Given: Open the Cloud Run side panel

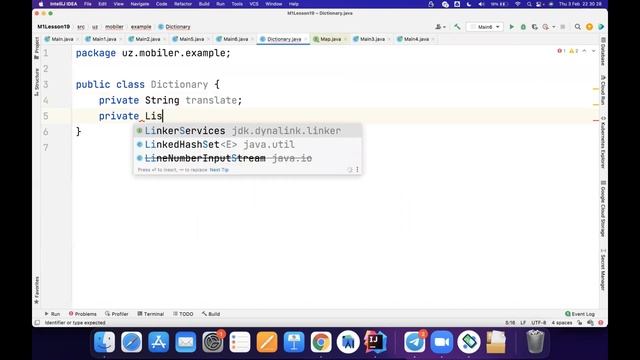Looking at the screenshot, I should pyautogui.click(x=603, y=90).
